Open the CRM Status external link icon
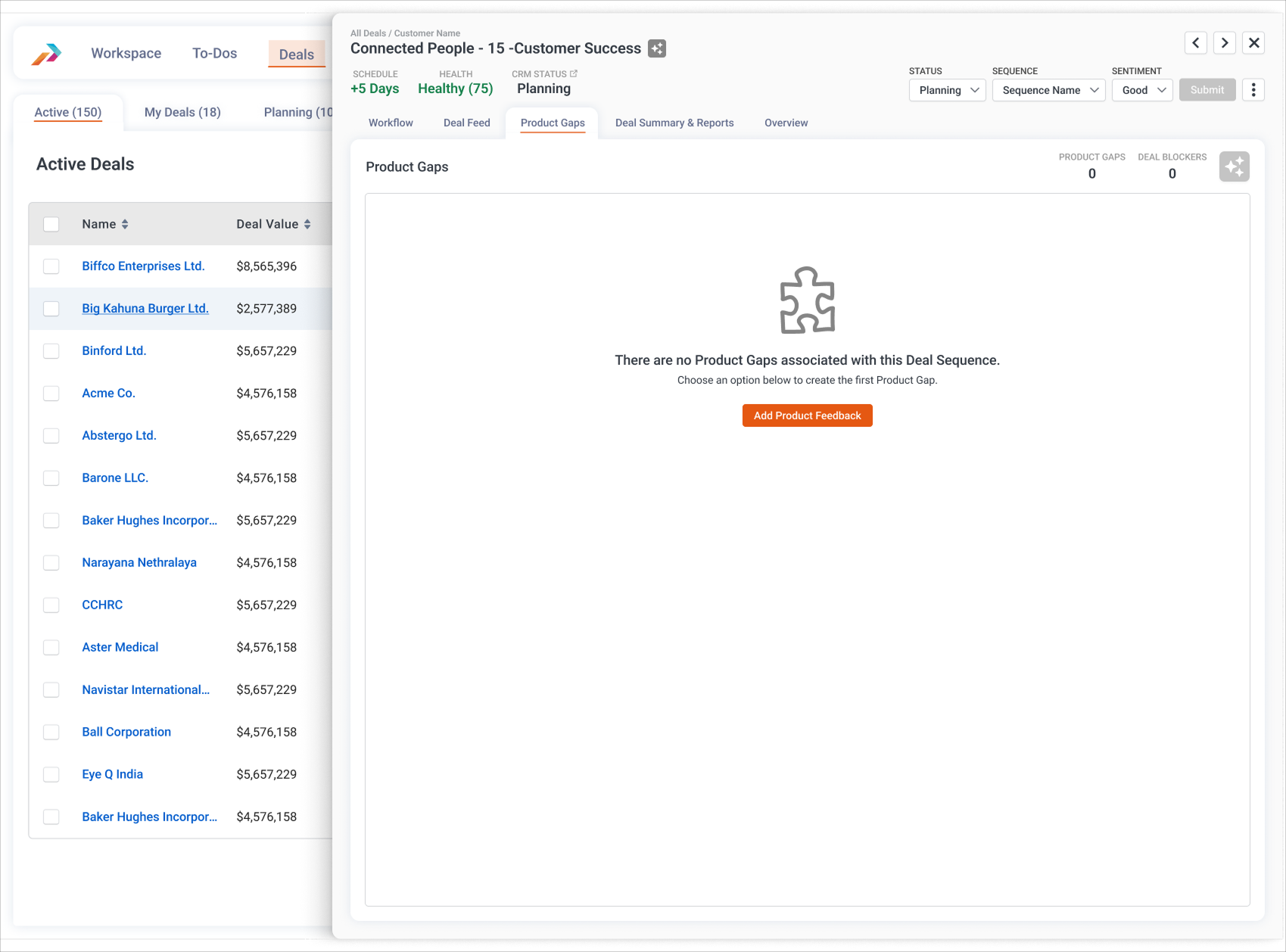Image resolution: width=1286 pixels, height=952 pixels. [574, 73]
